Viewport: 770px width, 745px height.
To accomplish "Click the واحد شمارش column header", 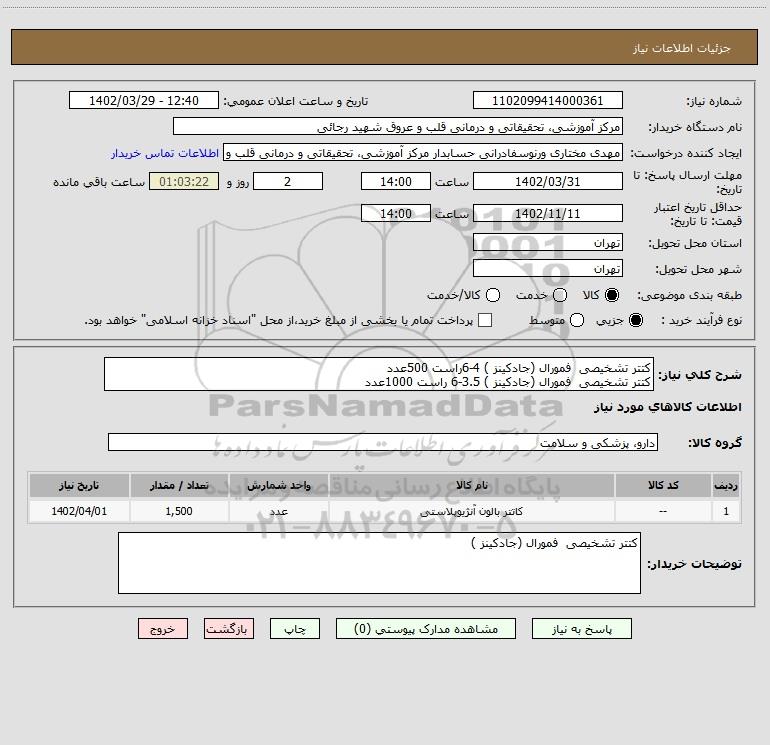I will pos(278,485).
